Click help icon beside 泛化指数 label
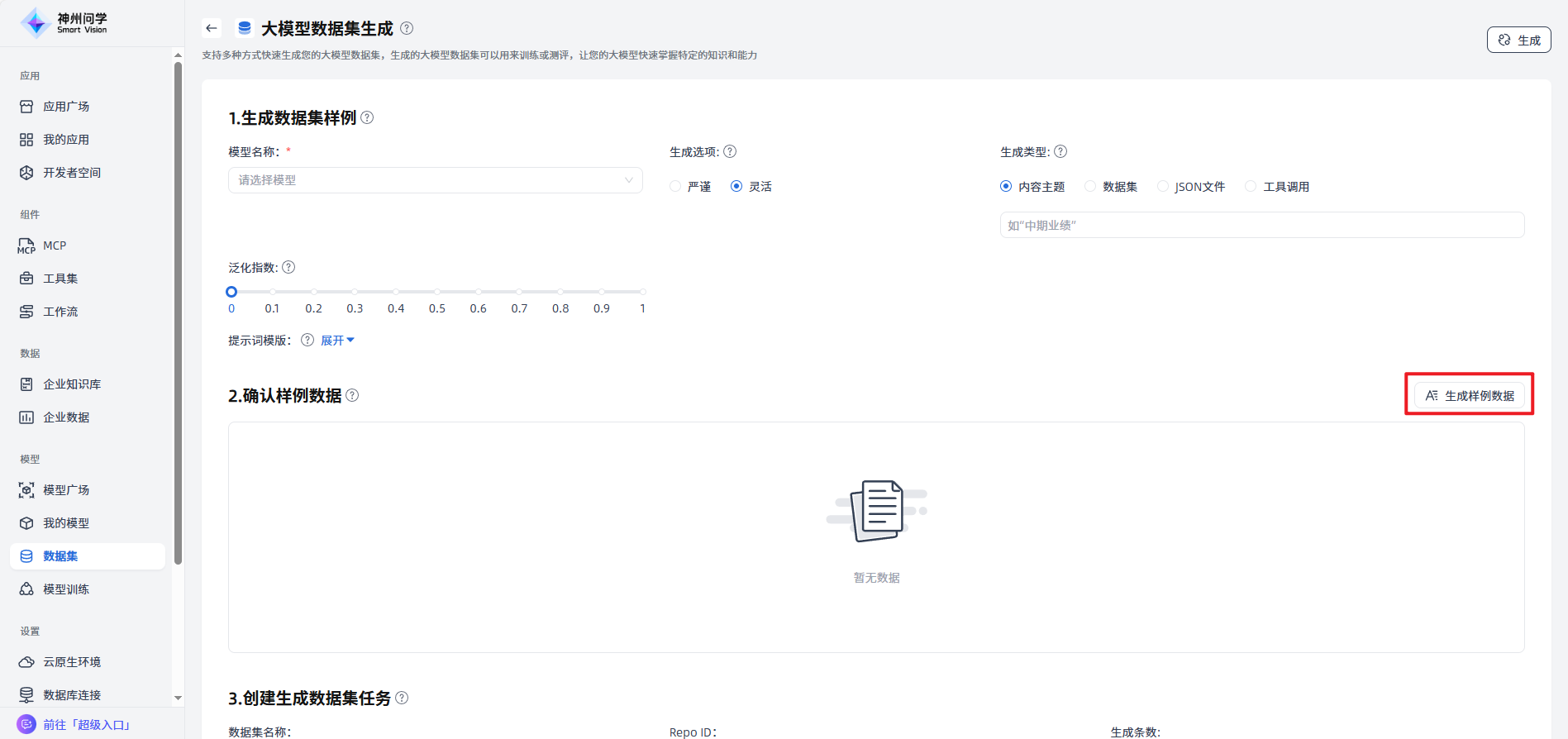The width and height of the screenshot is (1568, 739). (288, 267)
